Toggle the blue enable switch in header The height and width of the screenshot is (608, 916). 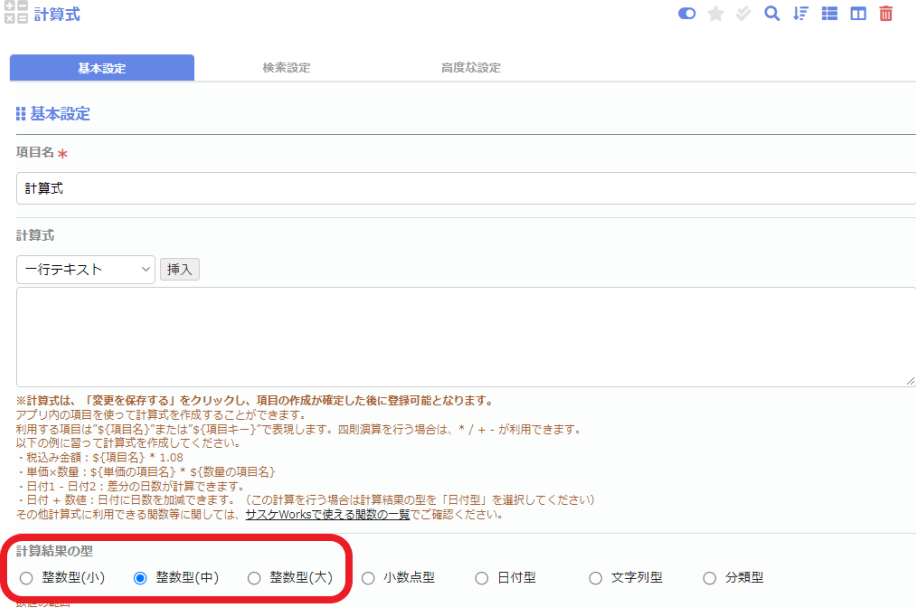point(686,14)
